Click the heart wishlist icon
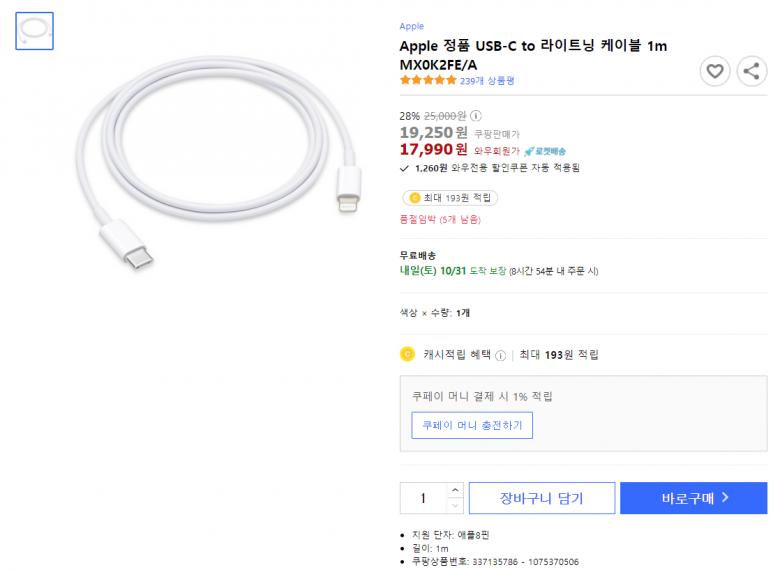This screenshot has height=572, width=780. pos(714,71)
